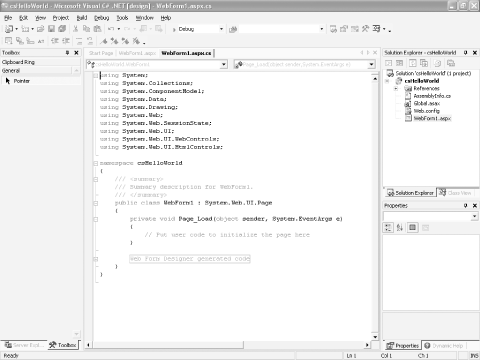Click the Cut scissors icon
This screenshot has width=481, height=360.
click(x=76, y=29)
